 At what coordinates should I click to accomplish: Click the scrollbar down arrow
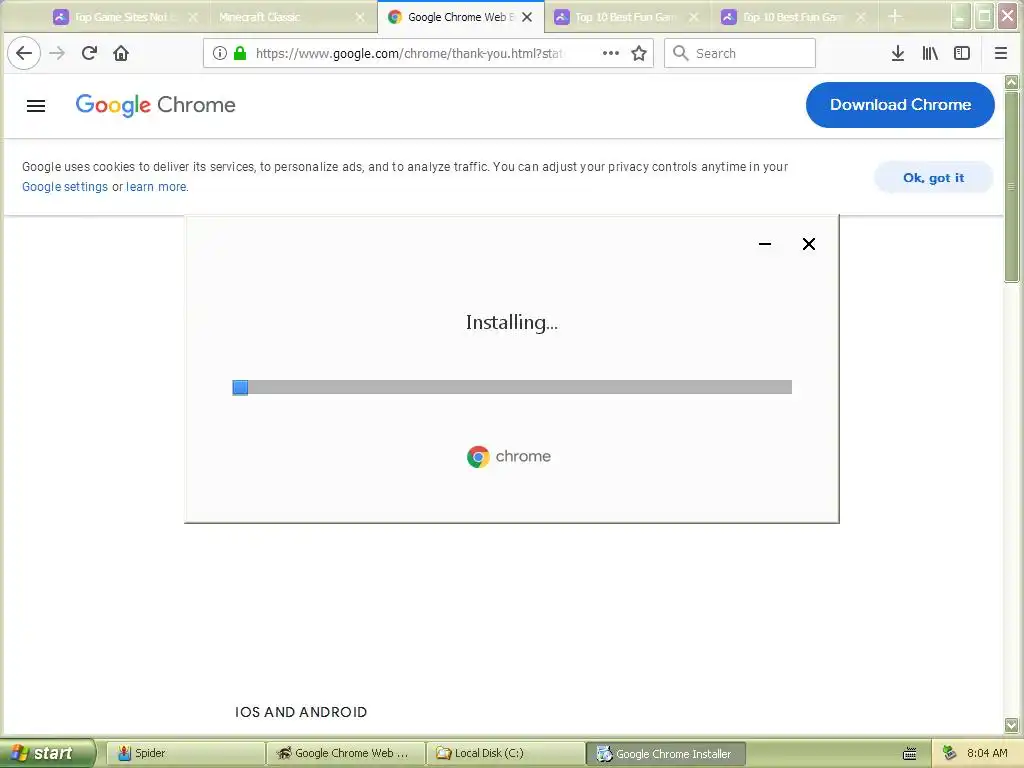tap(1012, 725)
